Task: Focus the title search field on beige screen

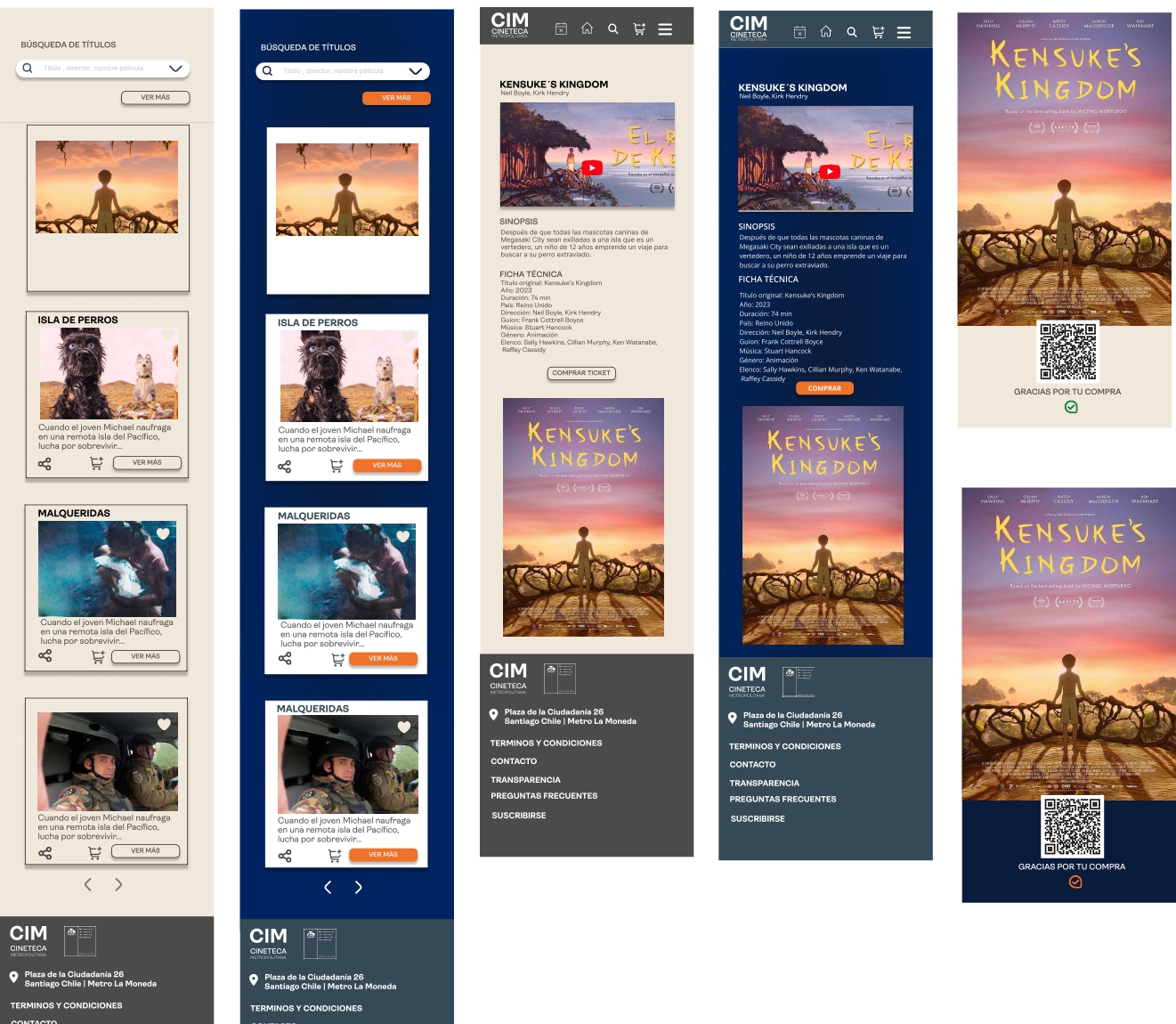Action: point(103,68)
